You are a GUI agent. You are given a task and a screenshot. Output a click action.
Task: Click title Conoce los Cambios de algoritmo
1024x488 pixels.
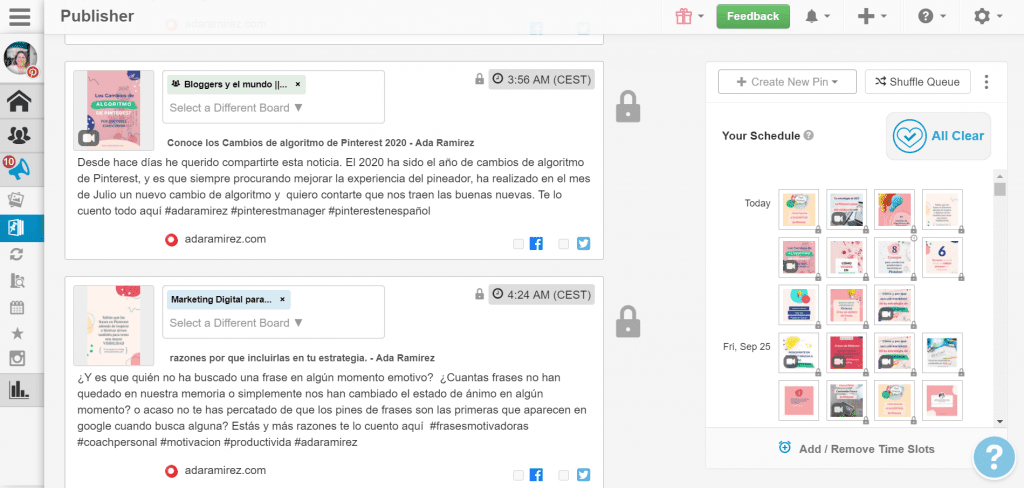pyautogui.click(x=321, y=142)
